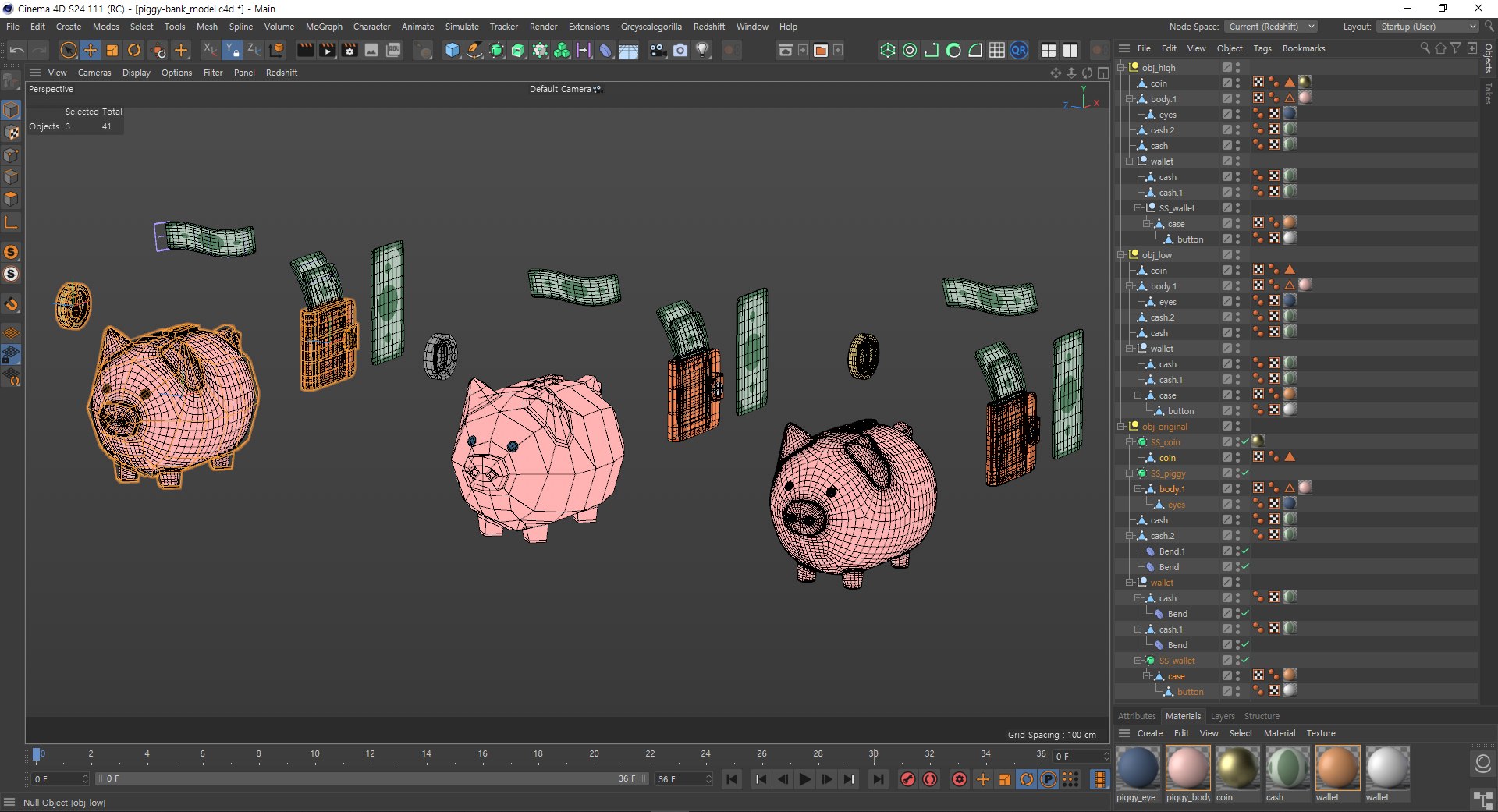The width and height of the screenshot is (1498, 812).
Task: Select the coin material swatch
Action: (1238, 768)
